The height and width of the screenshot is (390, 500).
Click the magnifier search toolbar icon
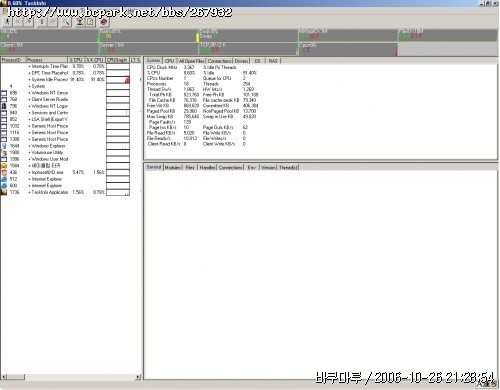66,22
